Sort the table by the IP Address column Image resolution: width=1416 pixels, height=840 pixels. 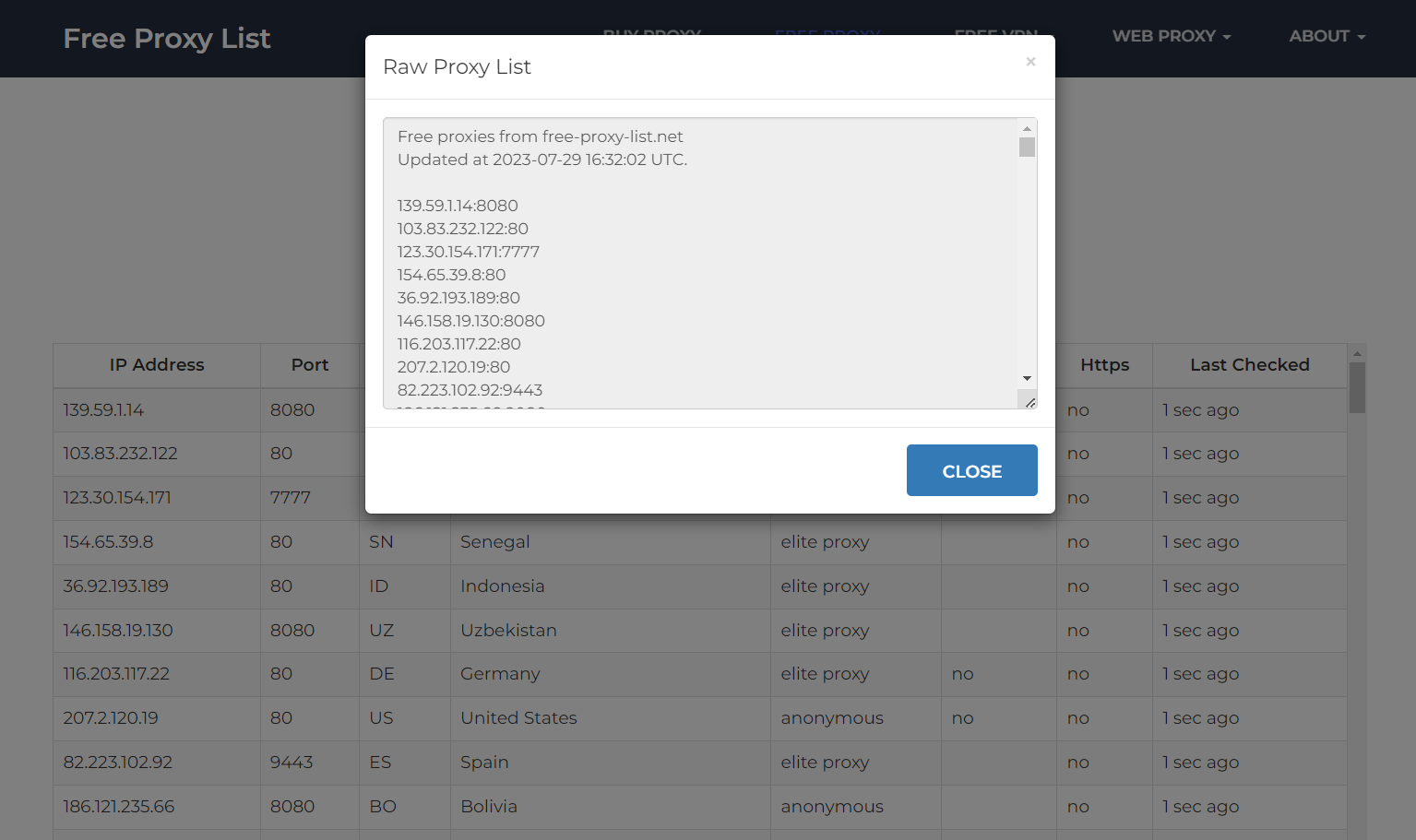(156, 365)
